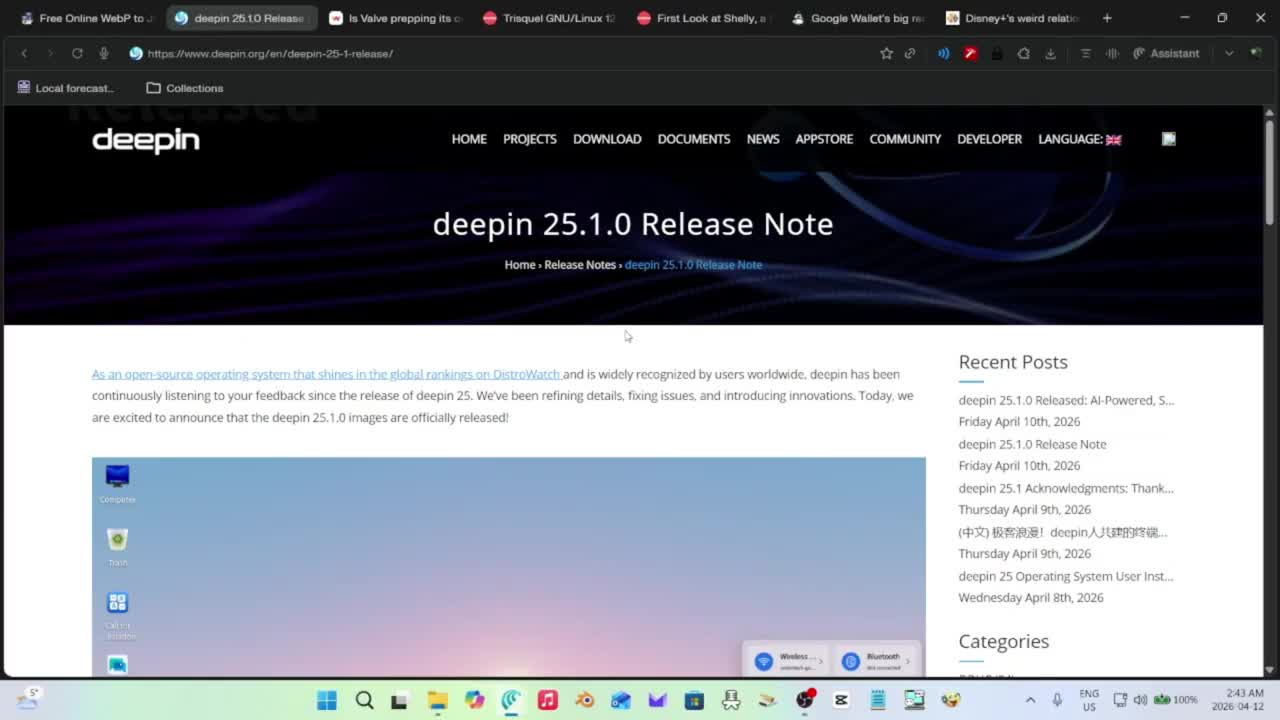Open the Downloads icon in the browser toolbar
Screen dimensions: 1280x720
pyautogui.click(x=1050, y=53)
